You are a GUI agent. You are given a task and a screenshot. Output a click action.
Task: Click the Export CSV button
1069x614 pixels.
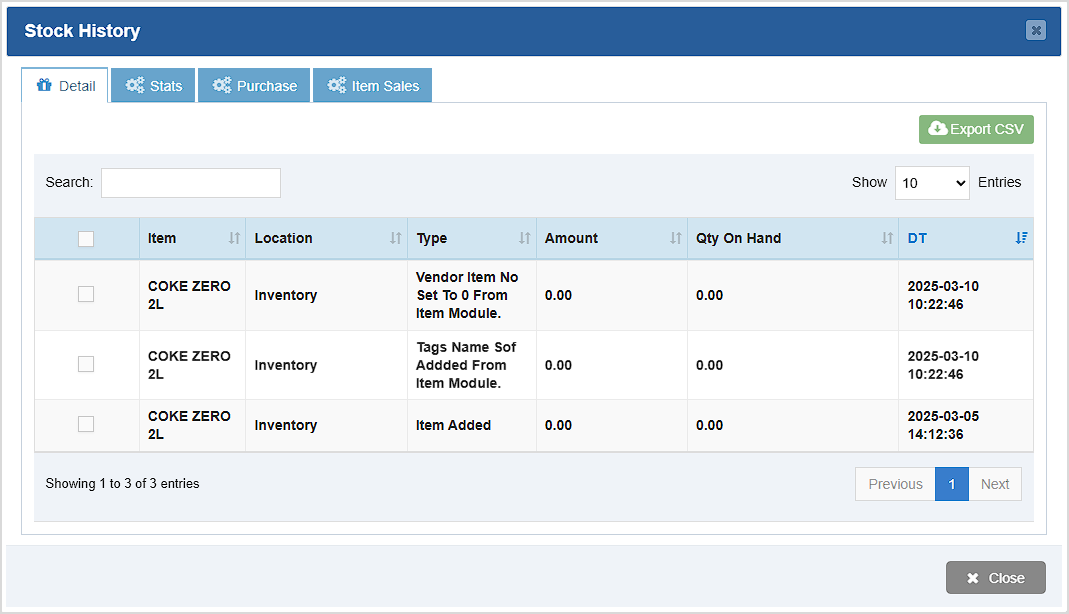pos(976,129)
